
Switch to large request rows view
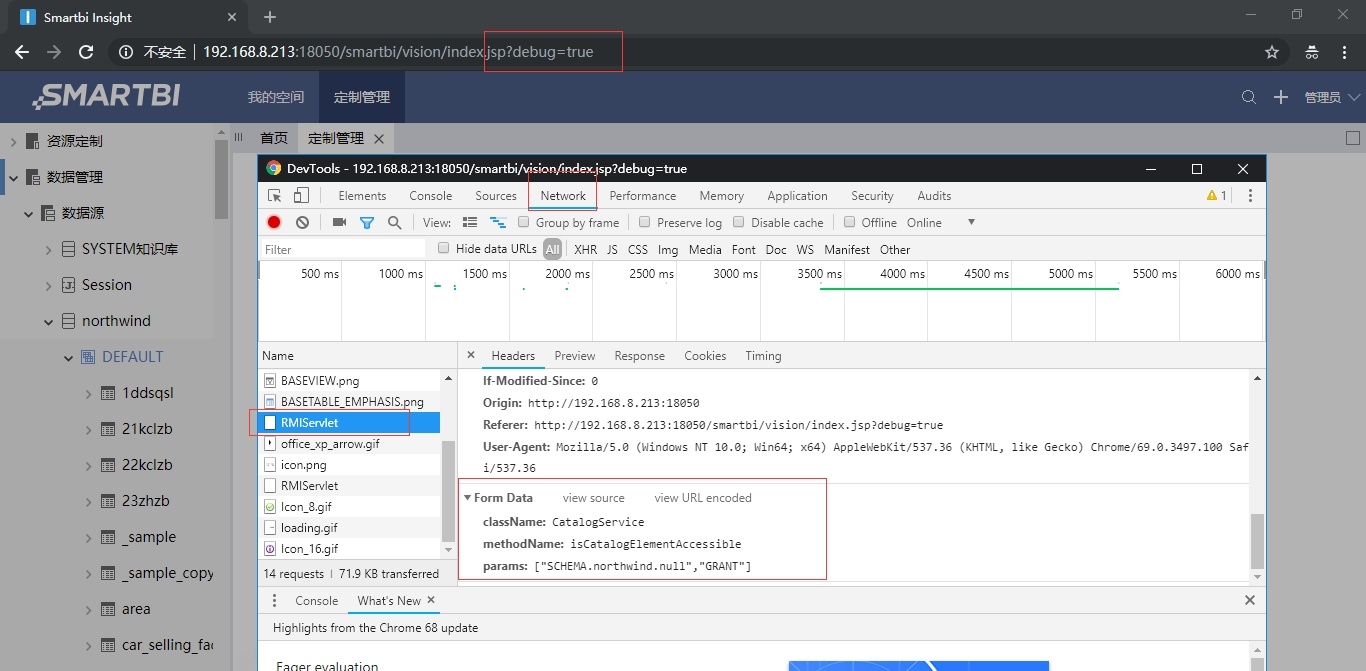470,222
